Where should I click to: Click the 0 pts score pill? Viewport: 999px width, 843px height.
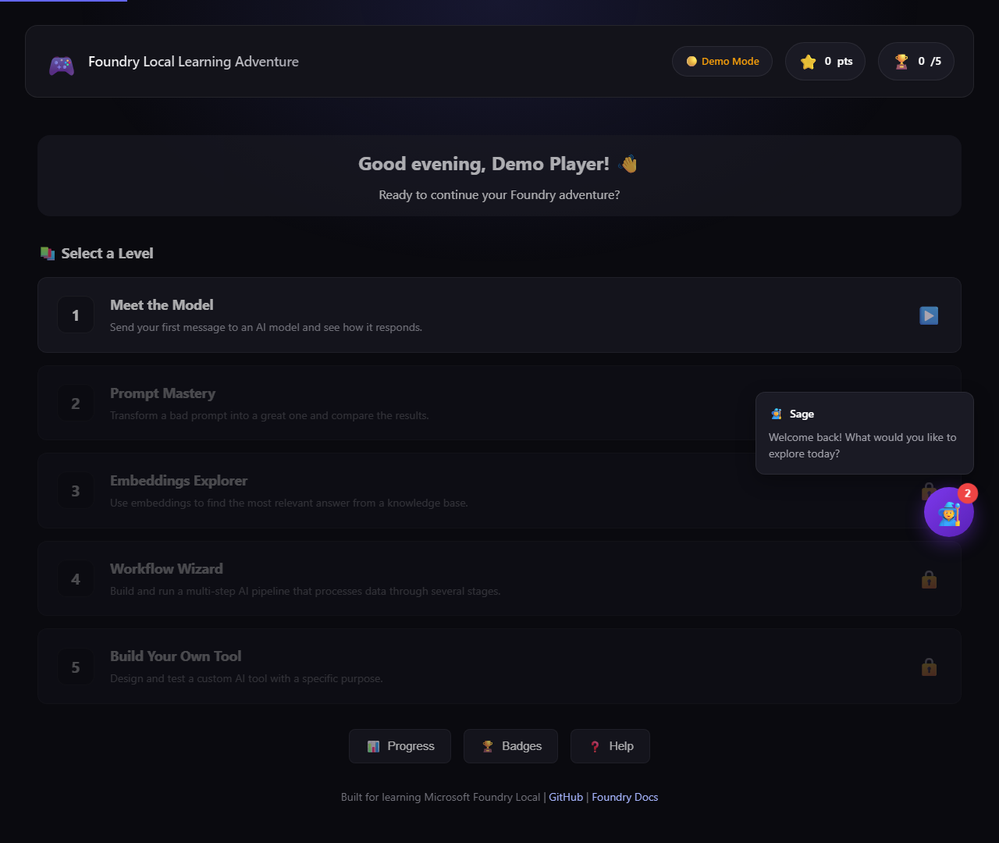pyautogui.click(x=824, y=61)
